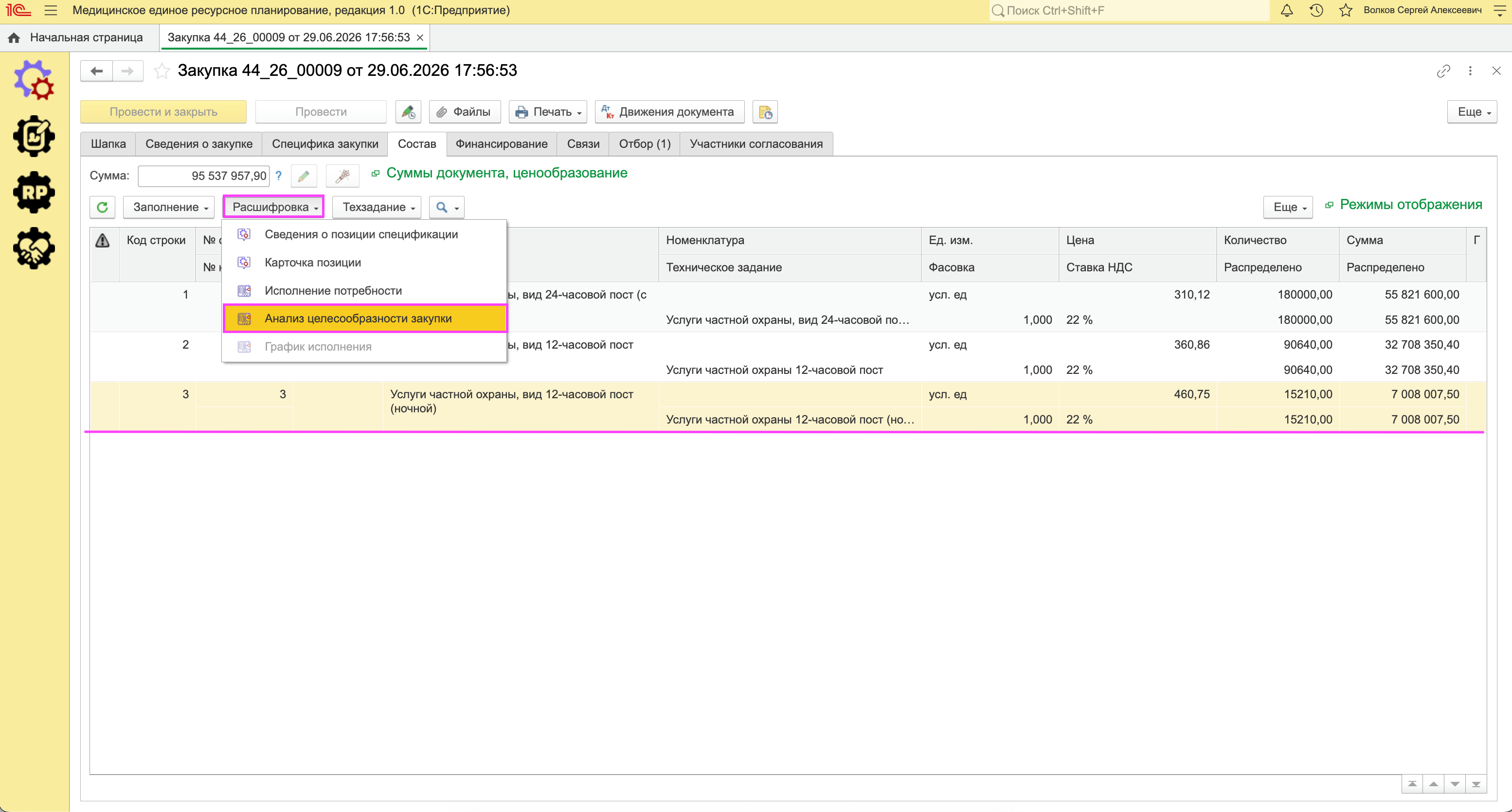Add document to favorites star
Viewport: 1512px width, 812px height.
coord(162,71)
